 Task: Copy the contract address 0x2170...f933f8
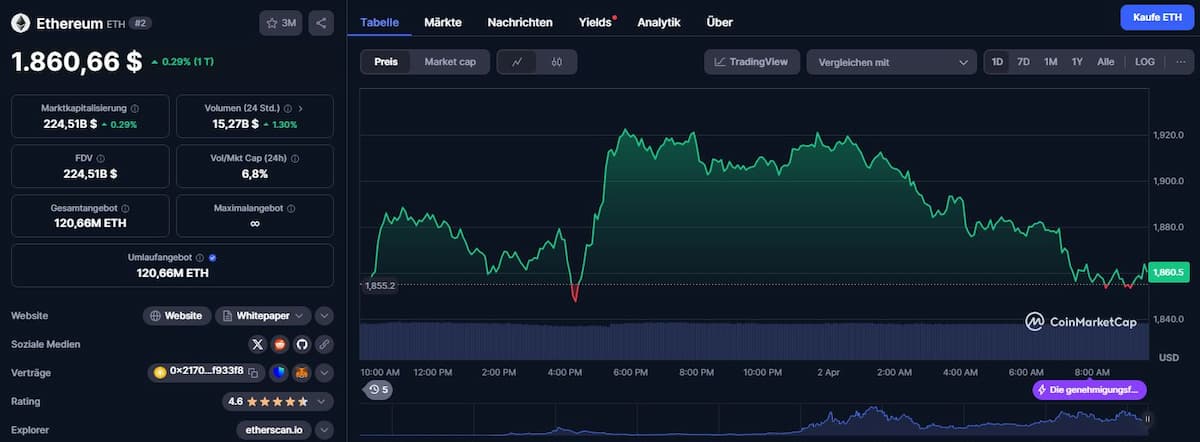(253, 372)
